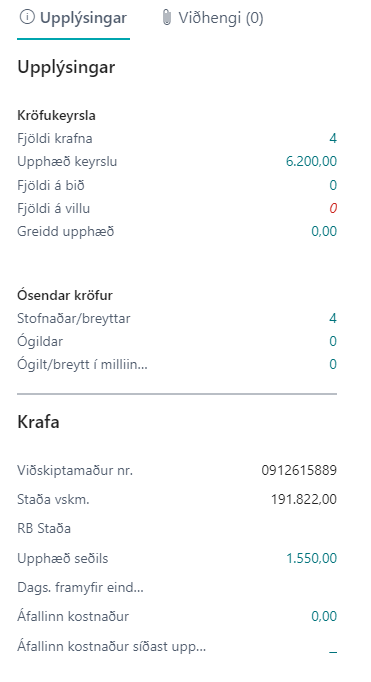This screenshot has width=371, height=682.
Task: Open the Fjöldi krafna value 4
Action: [x=333, y=139]
